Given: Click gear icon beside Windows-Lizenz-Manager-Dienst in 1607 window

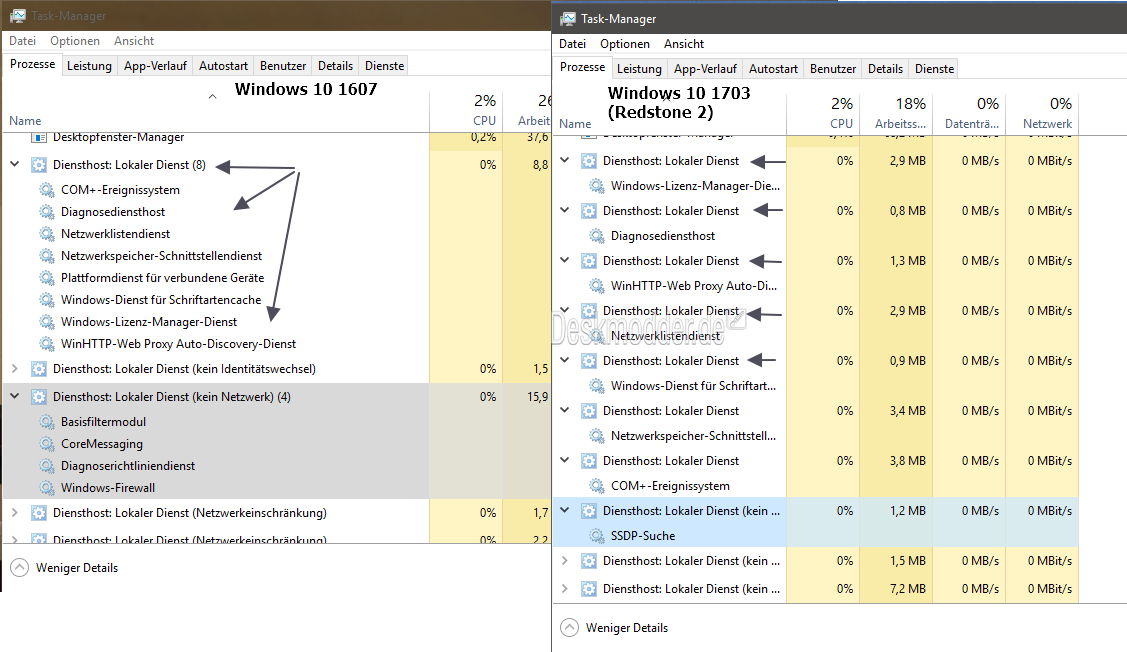Looking at the screenshot, I should coord(47,321).
